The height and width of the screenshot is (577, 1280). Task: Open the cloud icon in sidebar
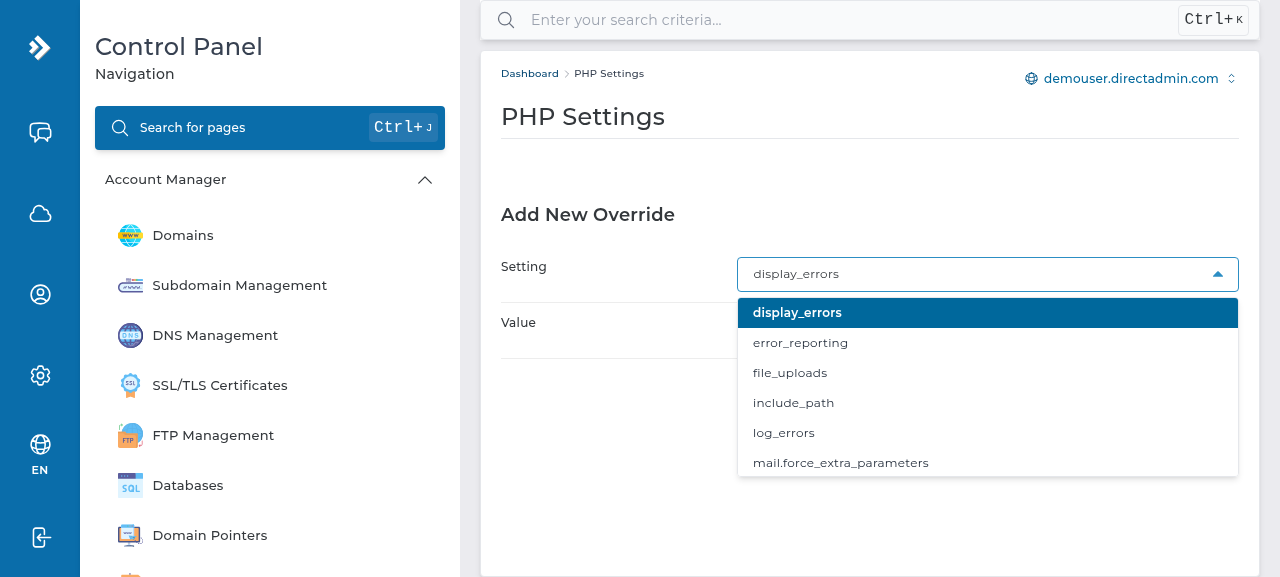coord(40,213)
